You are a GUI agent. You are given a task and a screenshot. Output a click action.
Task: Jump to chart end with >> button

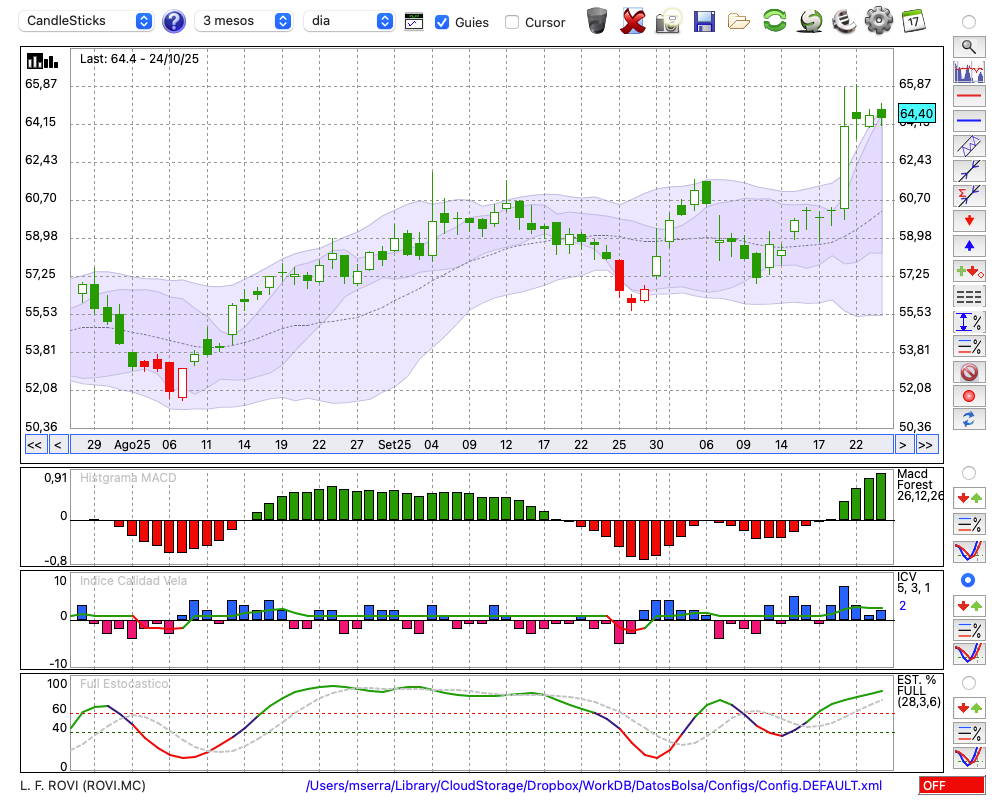coord(927,445)
